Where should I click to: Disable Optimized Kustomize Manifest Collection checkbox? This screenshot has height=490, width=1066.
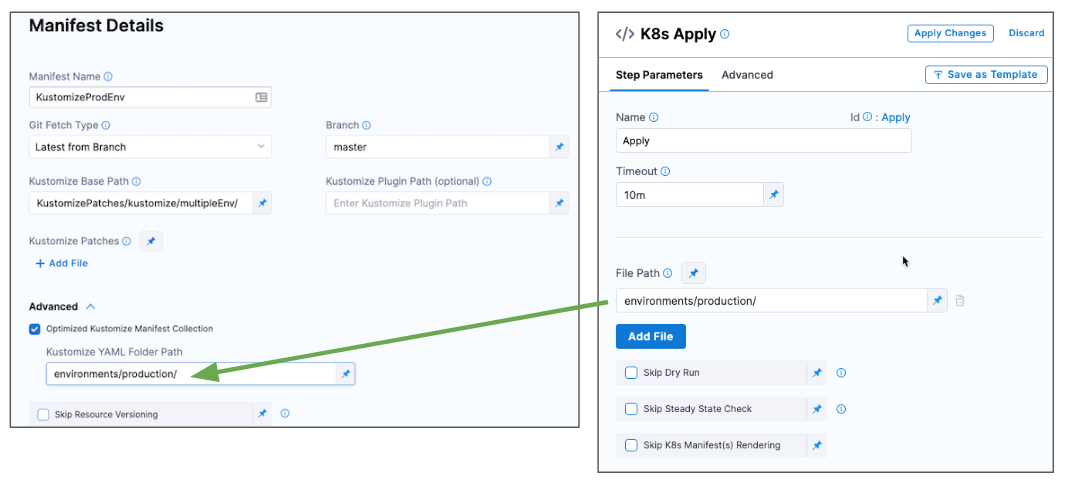[35, 328]
